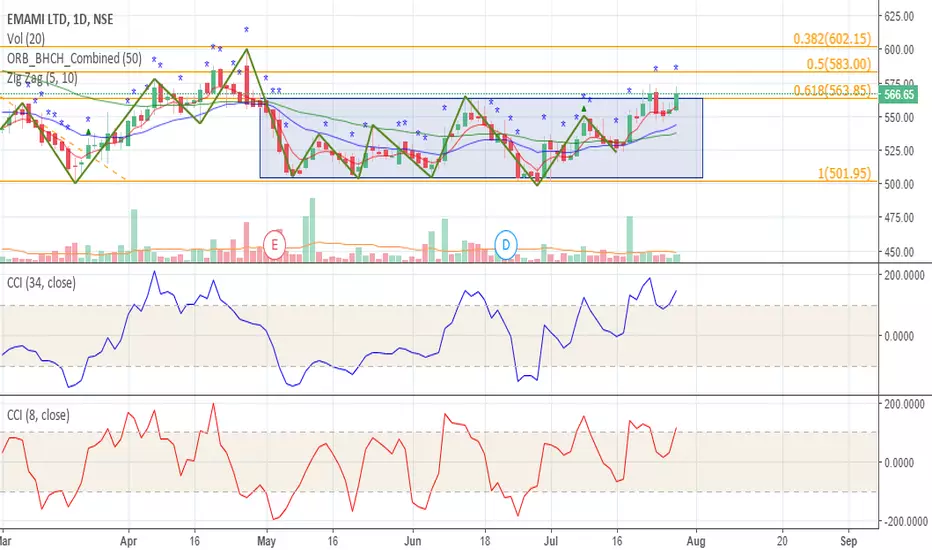932x550 pixels.
Task: Click the 475.00 price axis label
Action: pyautogui.click(x=899, y=218)
